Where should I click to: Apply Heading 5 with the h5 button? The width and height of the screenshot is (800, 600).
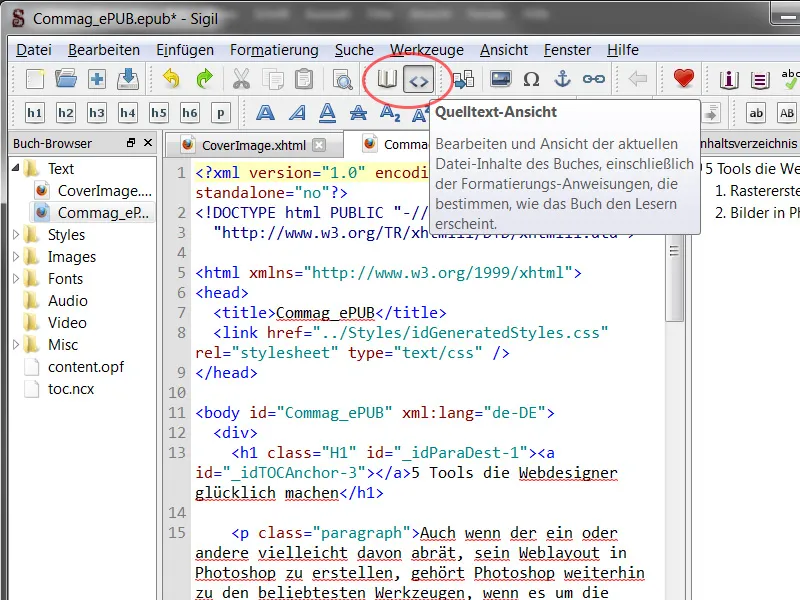[159, 113]
